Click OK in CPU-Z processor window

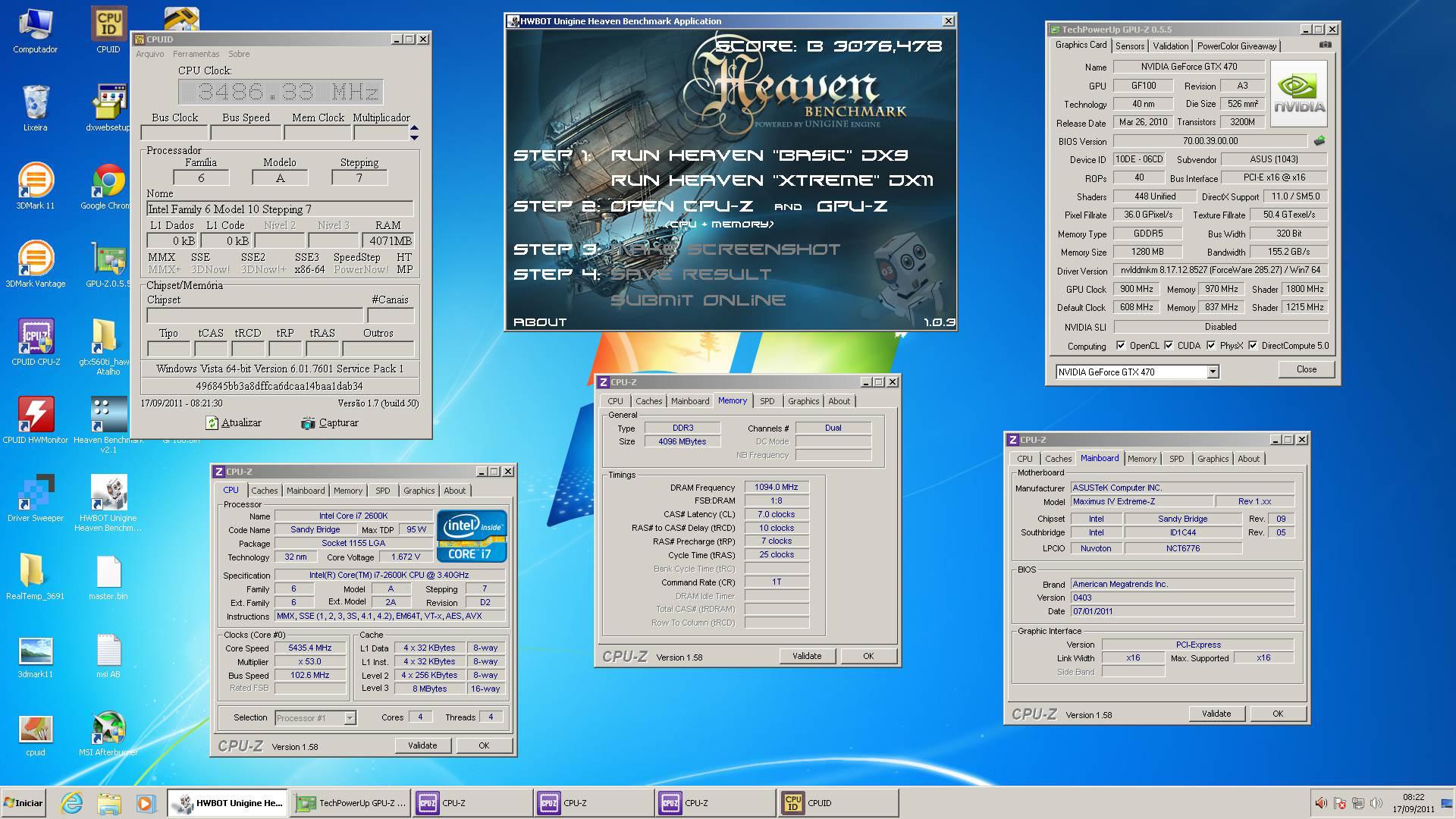[x=483, y=745]
